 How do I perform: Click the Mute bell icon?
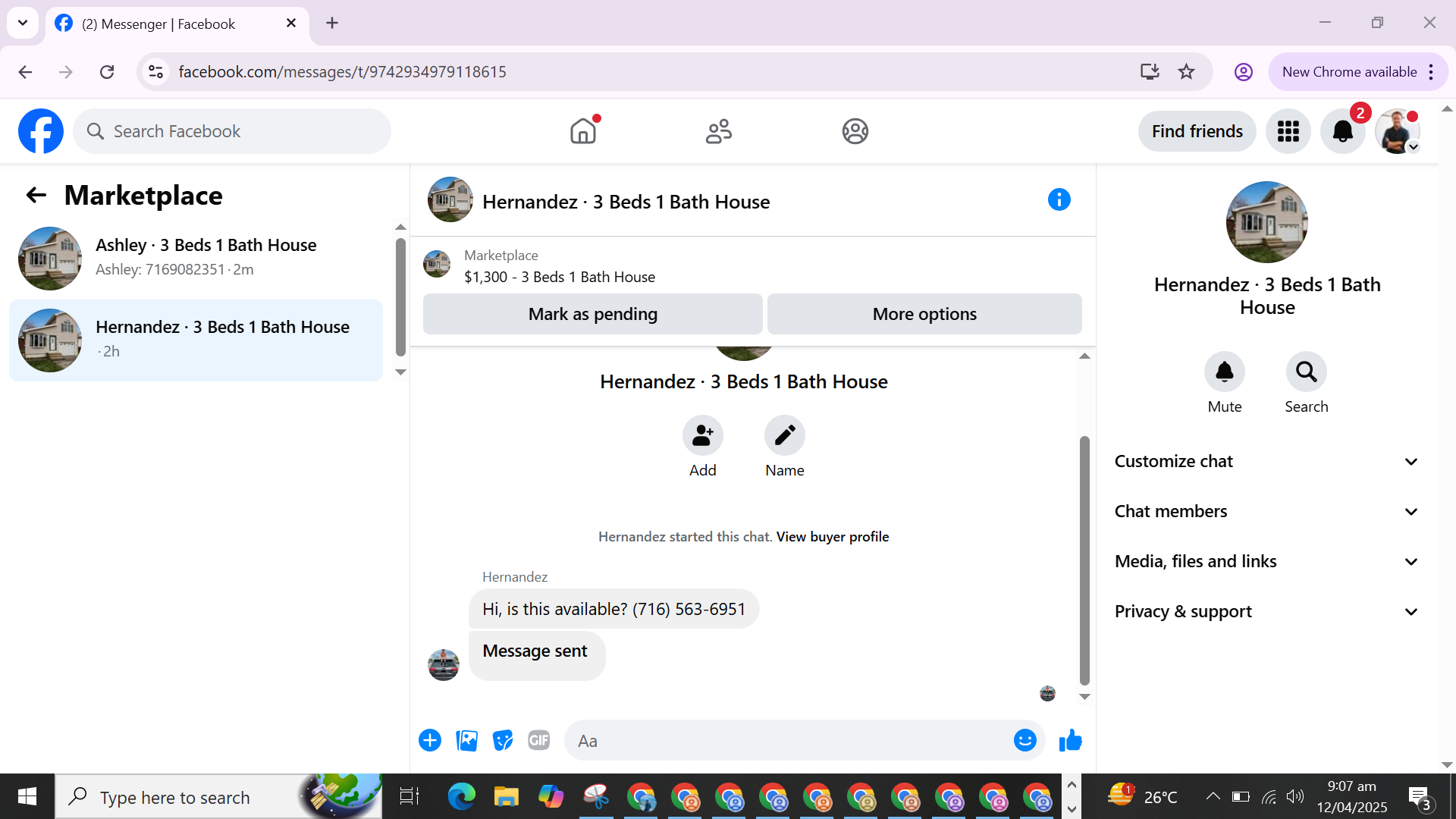[x=1224, y=372]
